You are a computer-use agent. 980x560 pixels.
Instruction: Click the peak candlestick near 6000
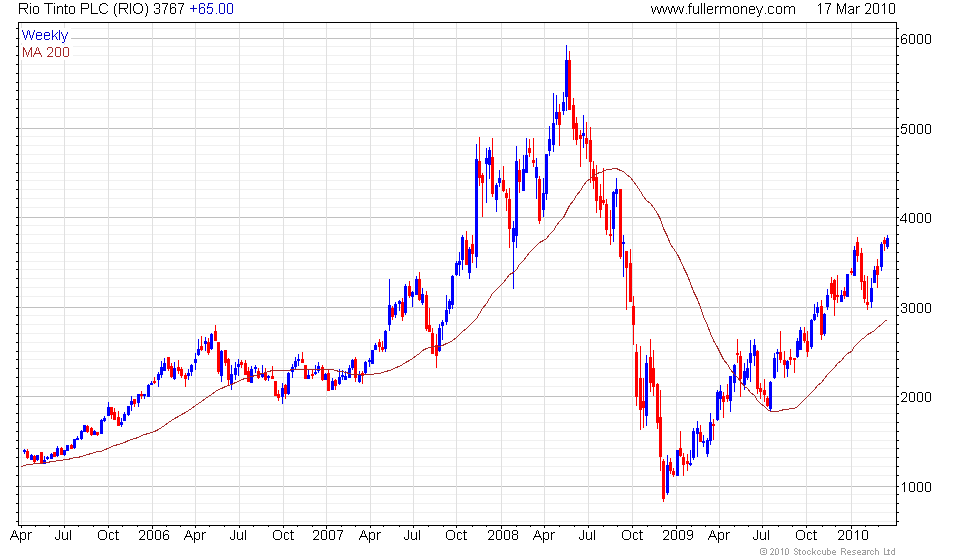coord(567,78)
